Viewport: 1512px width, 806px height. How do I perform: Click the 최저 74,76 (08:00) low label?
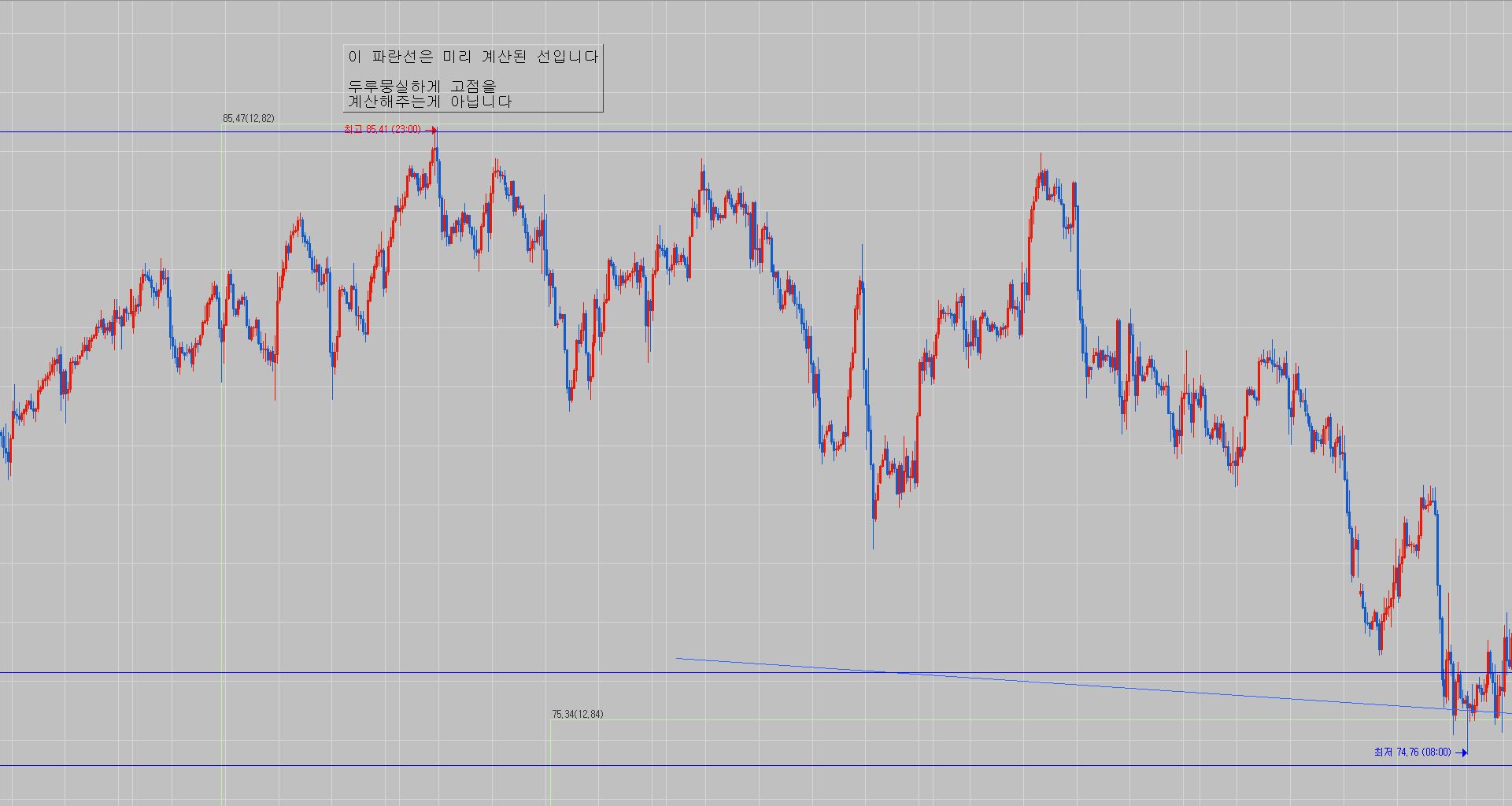pyautogui.click(x=1412, y=752)
